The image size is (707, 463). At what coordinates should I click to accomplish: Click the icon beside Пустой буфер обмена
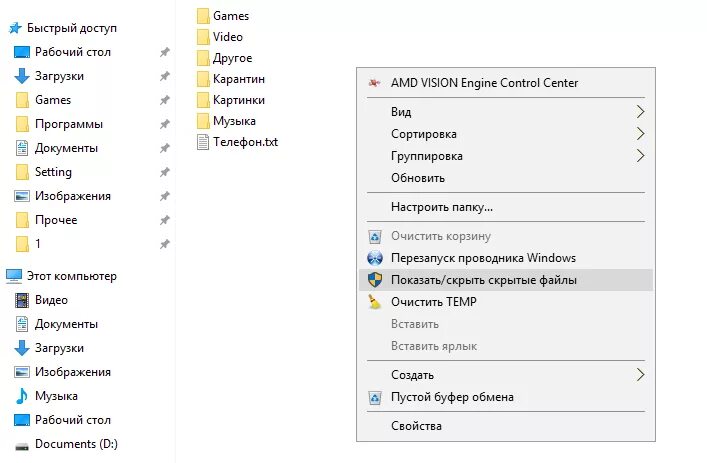click(374, 397)
